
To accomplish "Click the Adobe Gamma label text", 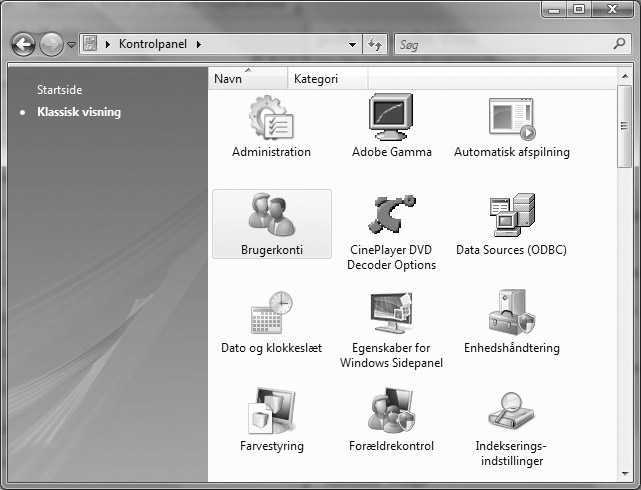I will (392, 152).
